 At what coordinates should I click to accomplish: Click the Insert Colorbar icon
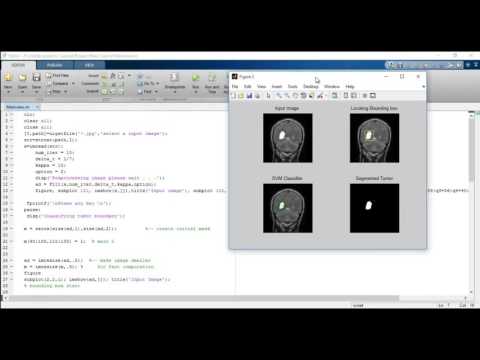point(346,96)
